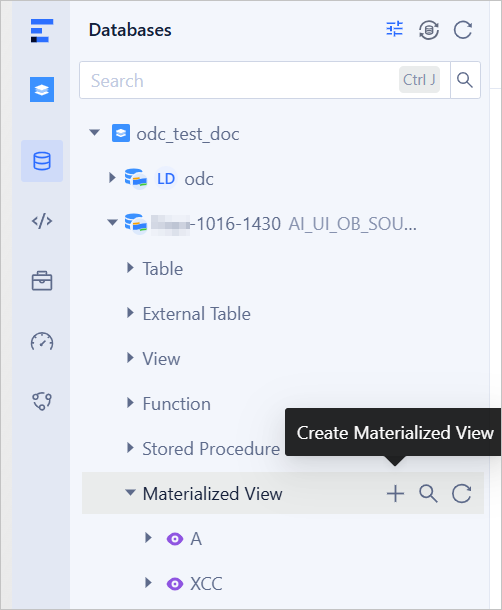
Task: Open the speedometer monitoring icon in the sidebar
Action: coord(42,341)
